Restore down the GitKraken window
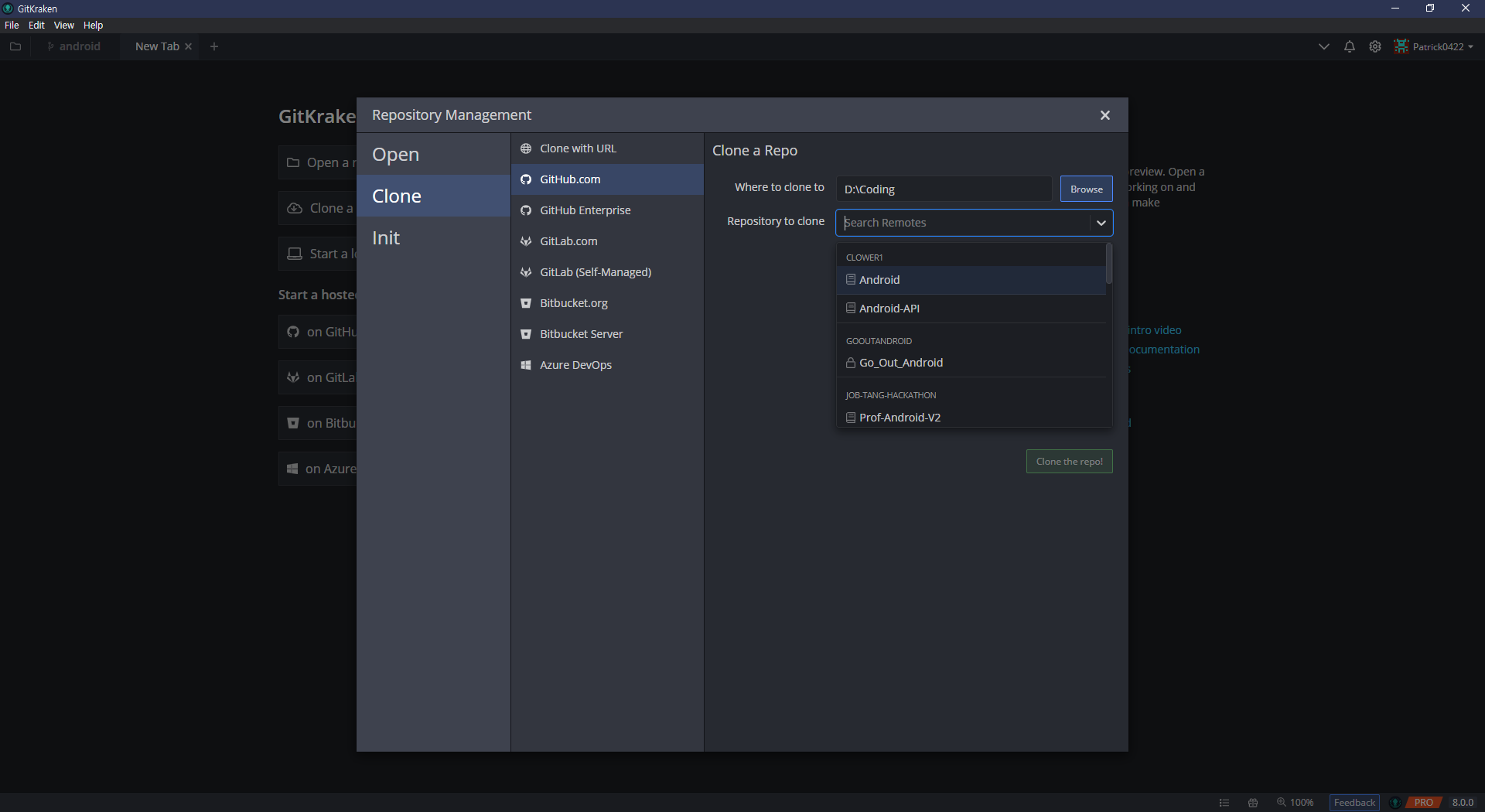The image size is (1485, 812). [x=1430, y=9]
